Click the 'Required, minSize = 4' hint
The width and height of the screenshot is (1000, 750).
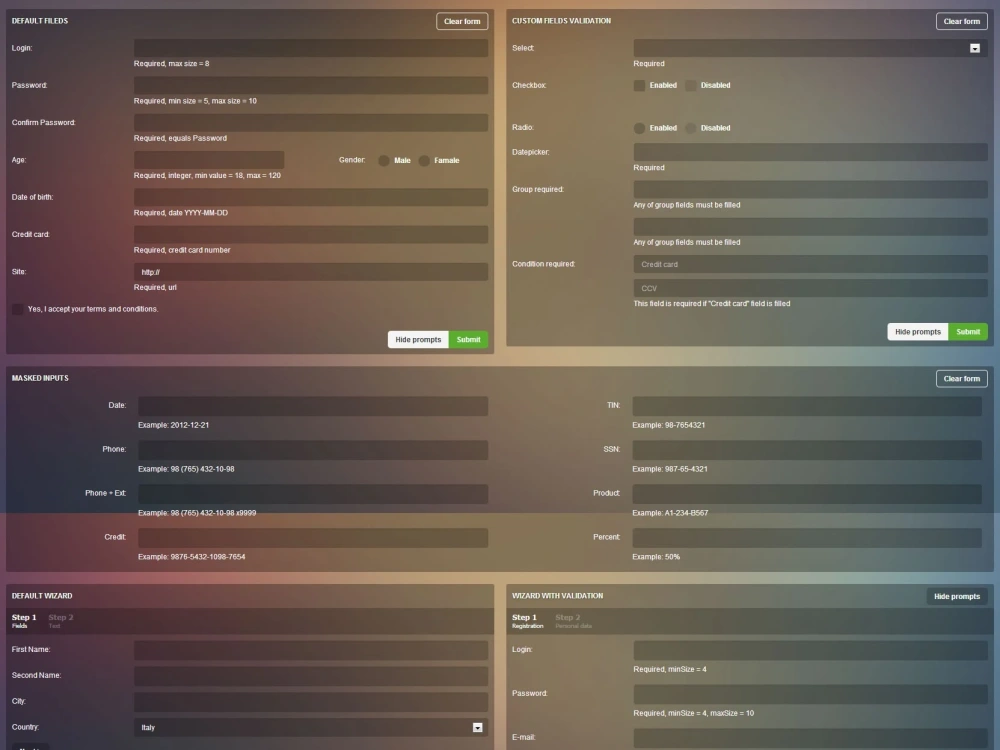tap(670, 670)
